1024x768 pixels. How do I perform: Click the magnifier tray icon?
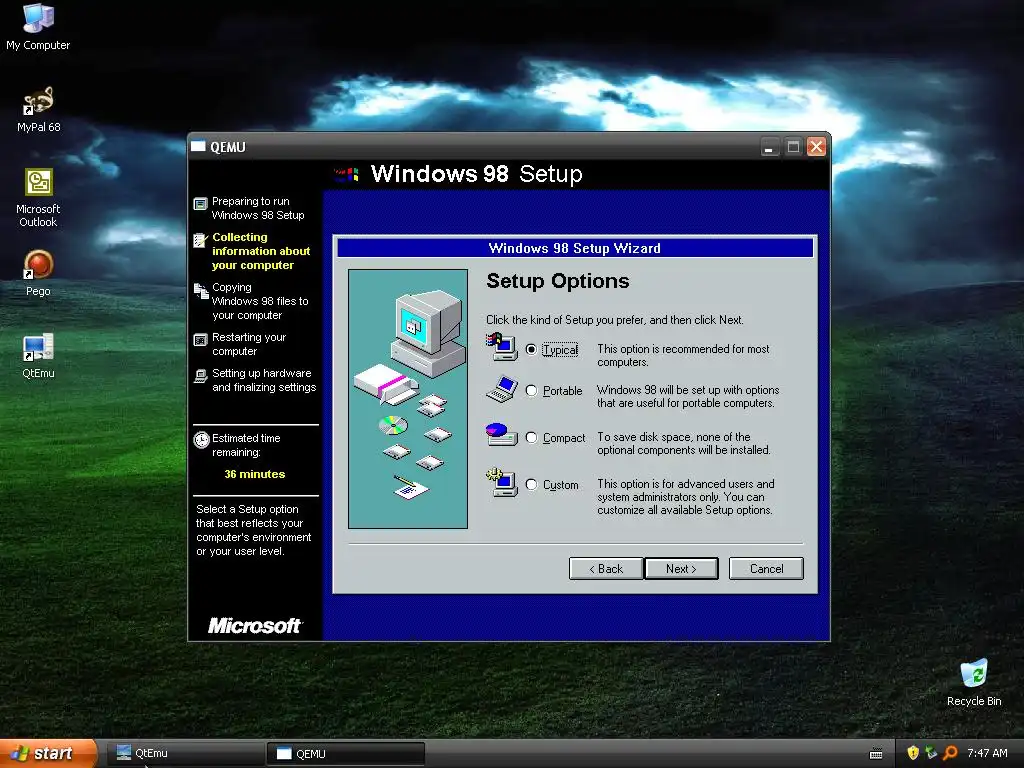pos(950,753)
